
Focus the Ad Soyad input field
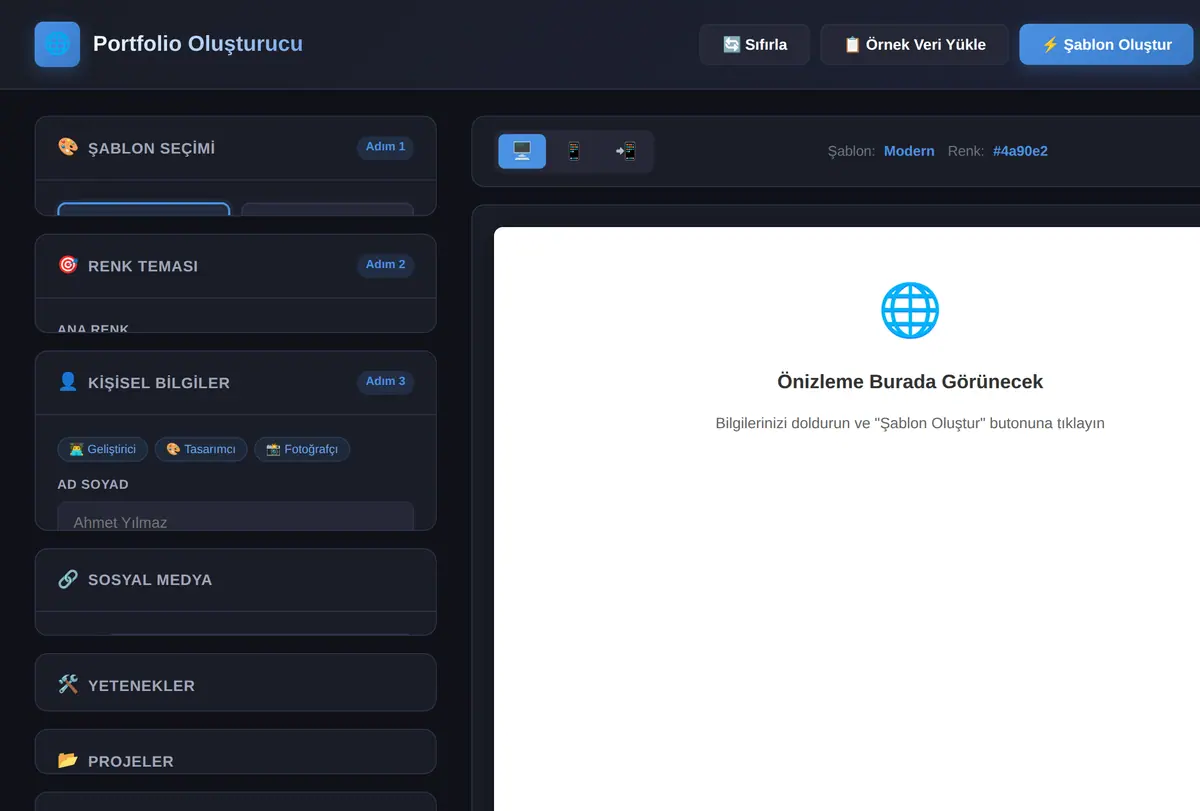pyautogui.click(x=236, y=517)
